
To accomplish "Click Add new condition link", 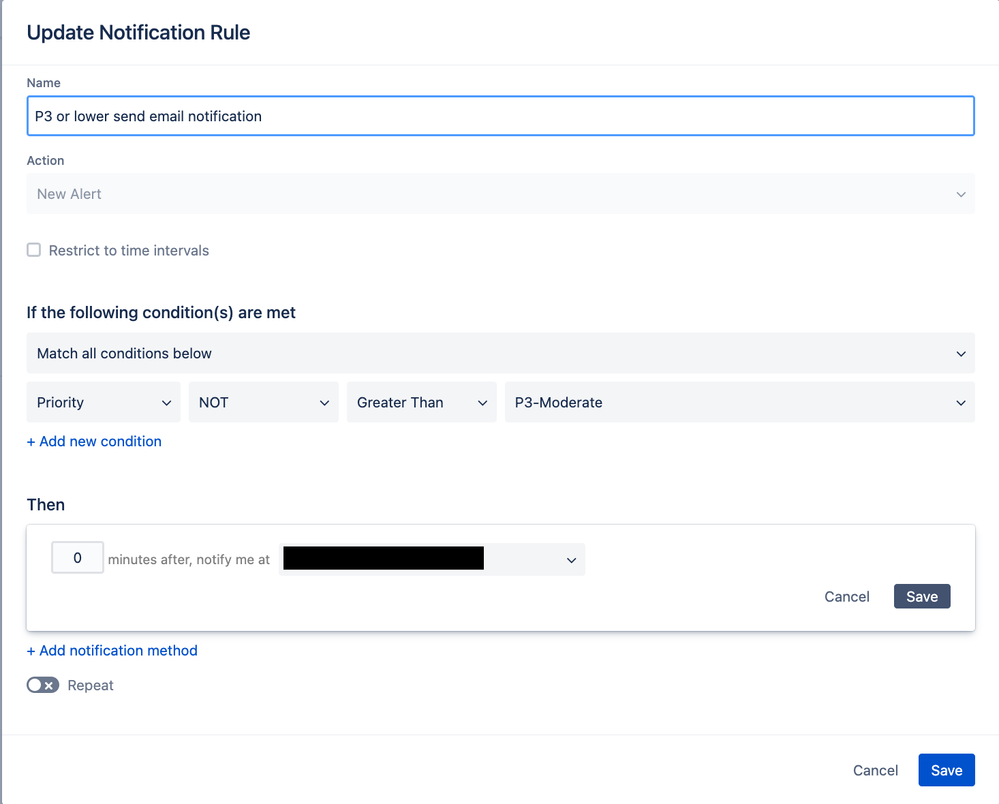I will (x=94, y=441).
